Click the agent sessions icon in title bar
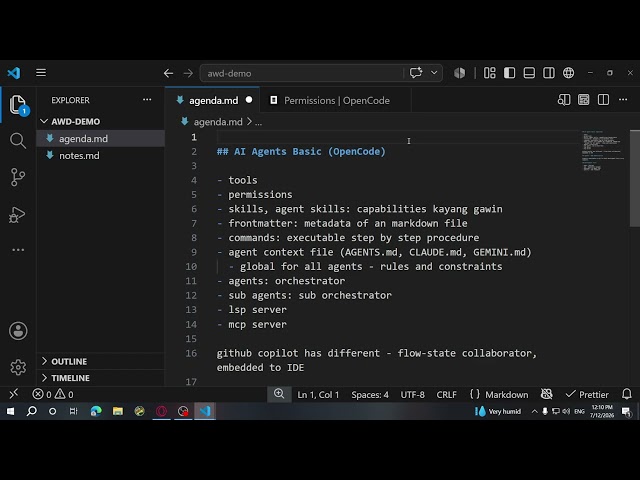640x480 pixels. tap(460, 73)
